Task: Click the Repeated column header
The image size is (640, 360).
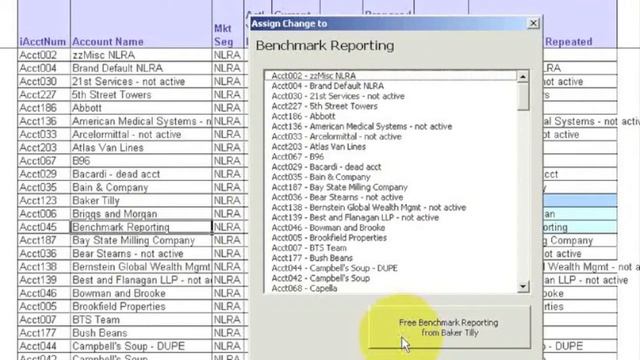Action: point(569,42)
